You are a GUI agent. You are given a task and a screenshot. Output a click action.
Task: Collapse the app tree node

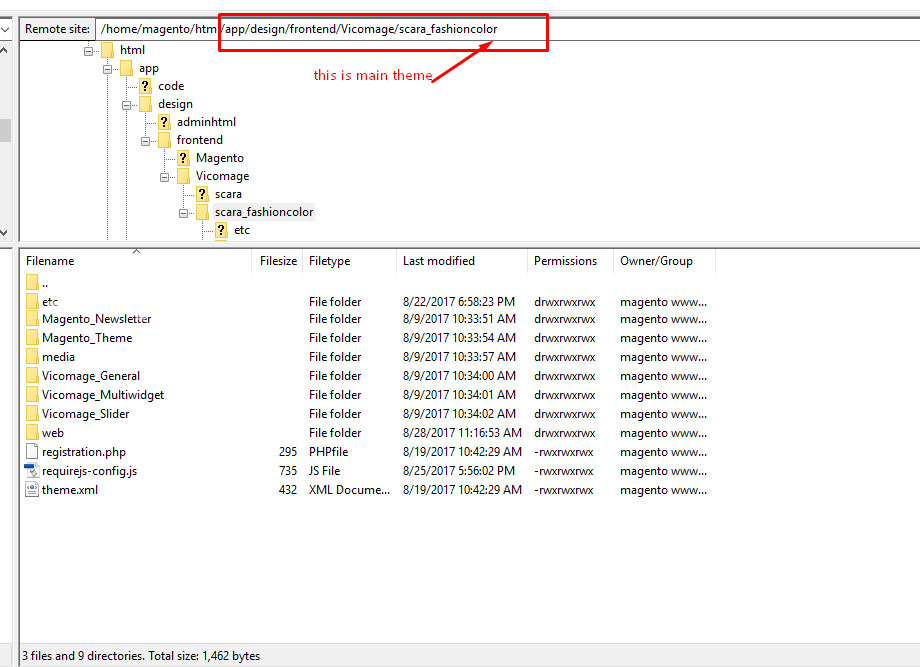click(x=107, y=69)
